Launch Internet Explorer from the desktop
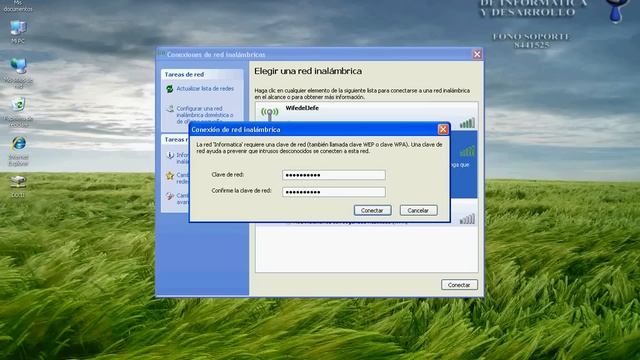640x360 pixels. pyautogui.click(x=18, y=151)
